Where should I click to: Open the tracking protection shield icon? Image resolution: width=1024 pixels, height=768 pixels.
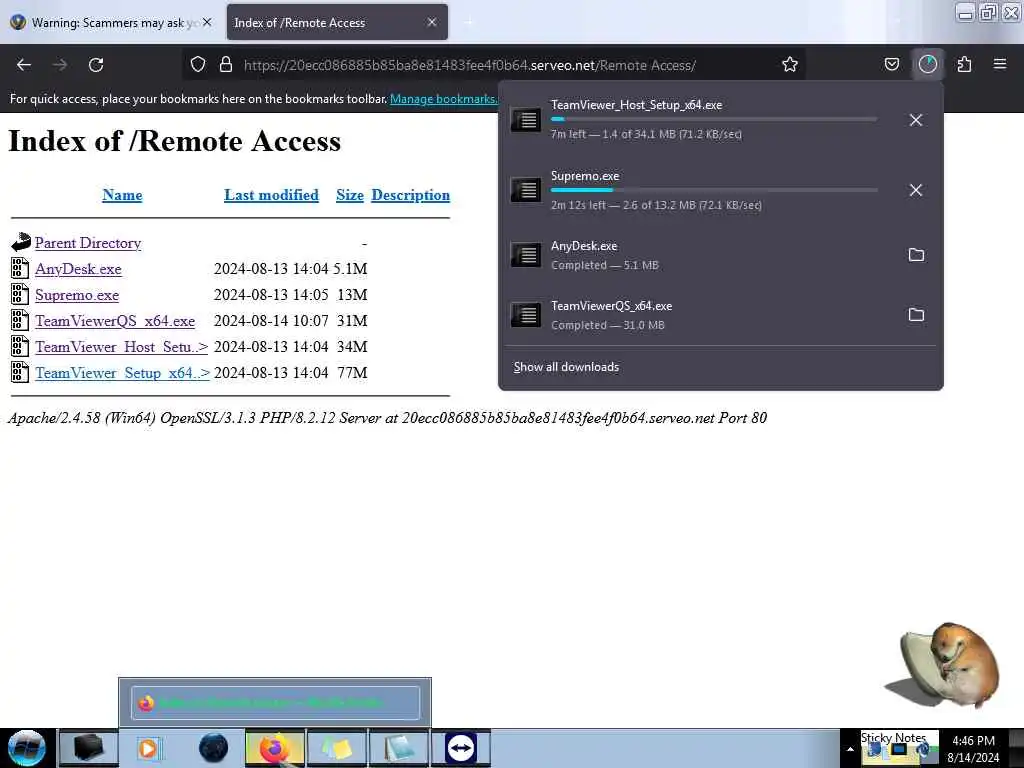pyautogui.click(x=198, y=65)
